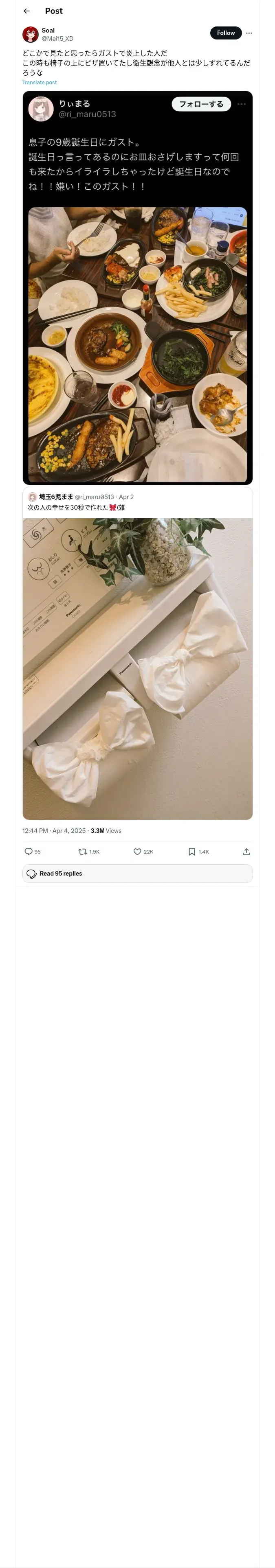Click the reply speech bubble icon
This screenshot has height=1568, width=275.
(x=29, y=852)
